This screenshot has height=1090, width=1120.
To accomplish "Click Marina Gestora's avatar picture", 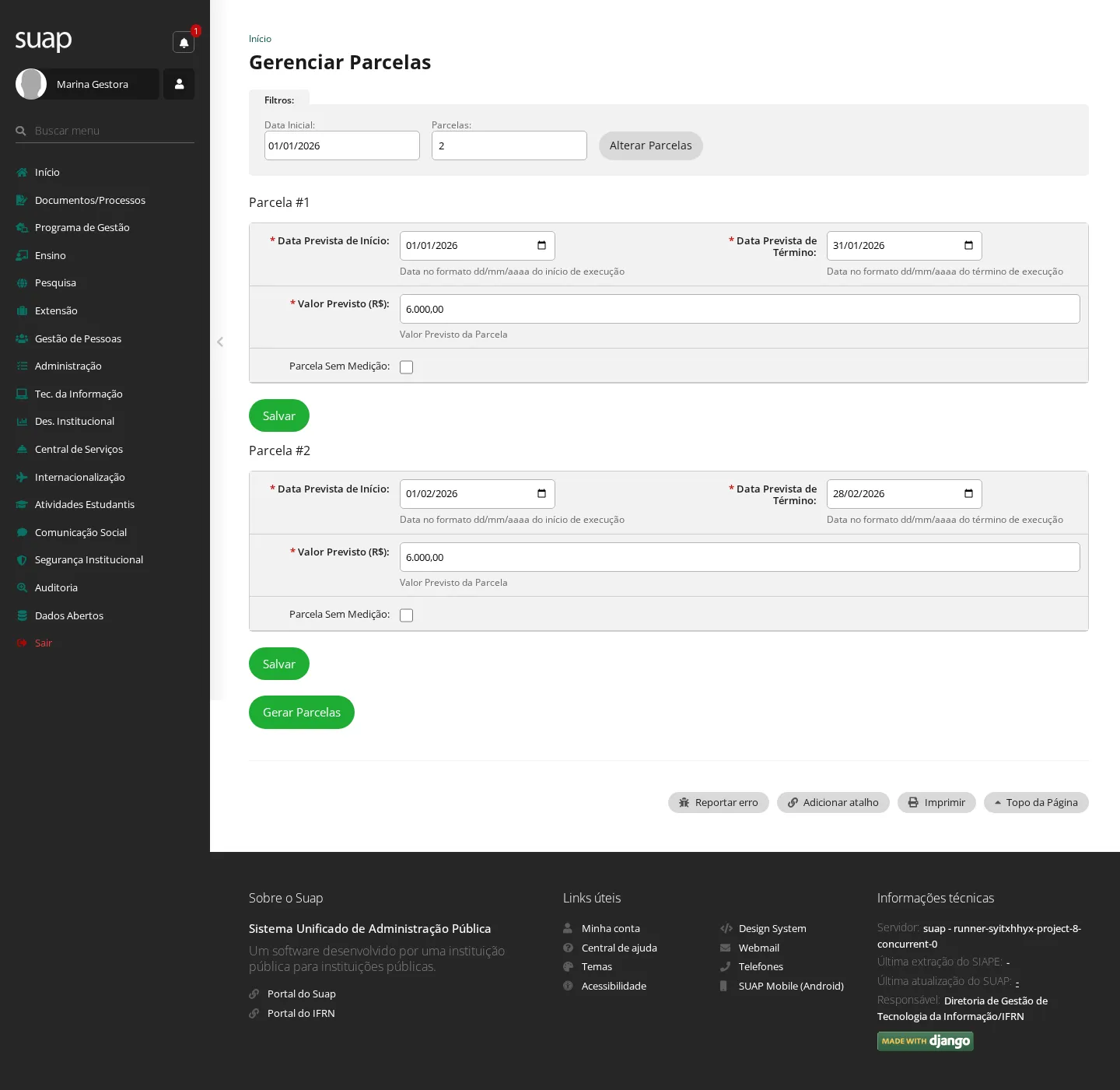I will 31,84.
